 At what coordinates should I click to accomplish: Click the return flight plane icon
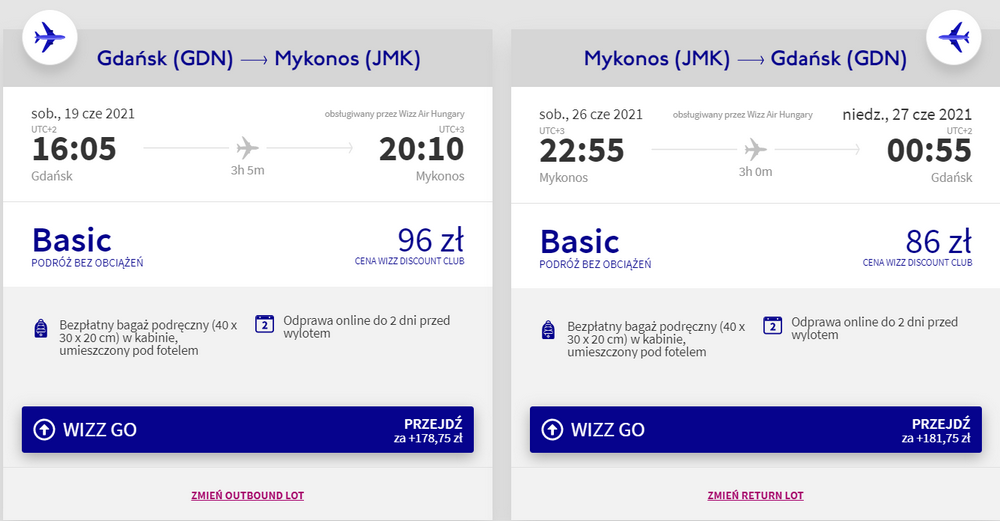[x=953, y=37]
